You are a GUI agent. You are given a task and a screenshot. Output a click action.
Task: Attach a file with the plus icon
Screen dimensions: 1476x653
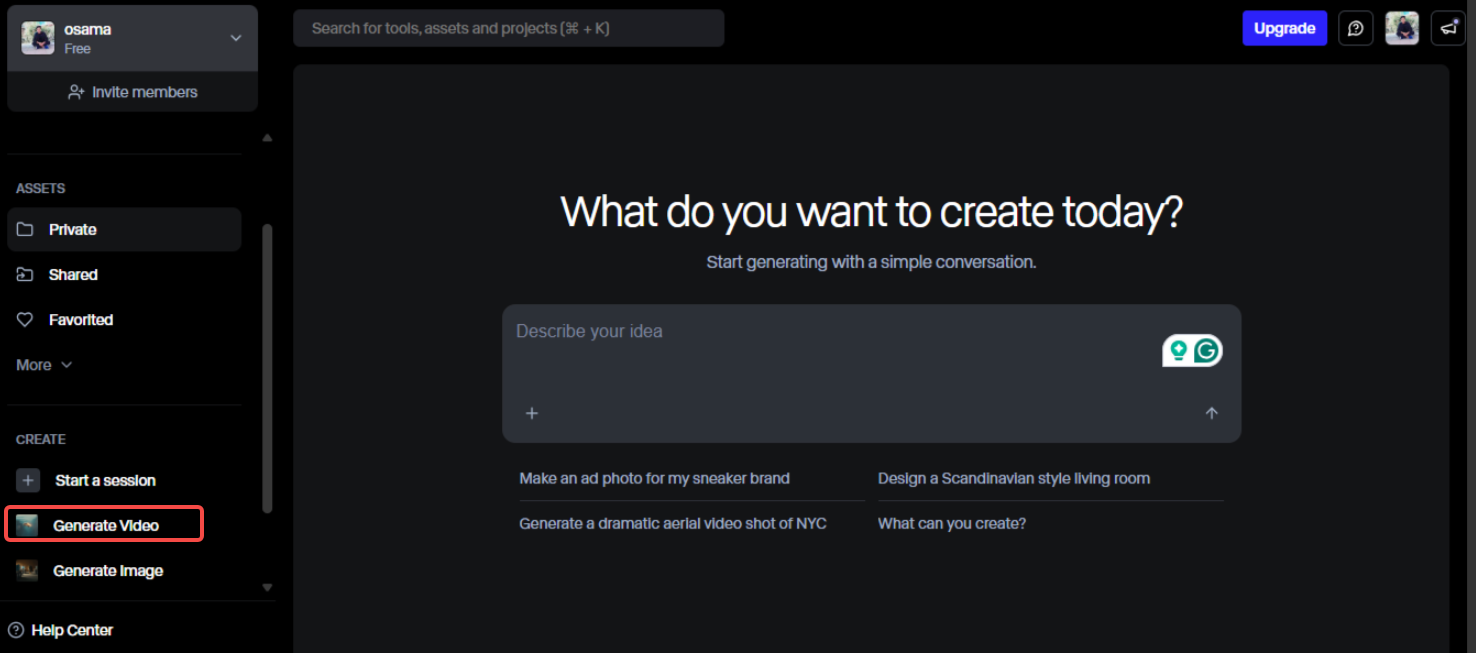click(531, 412)
